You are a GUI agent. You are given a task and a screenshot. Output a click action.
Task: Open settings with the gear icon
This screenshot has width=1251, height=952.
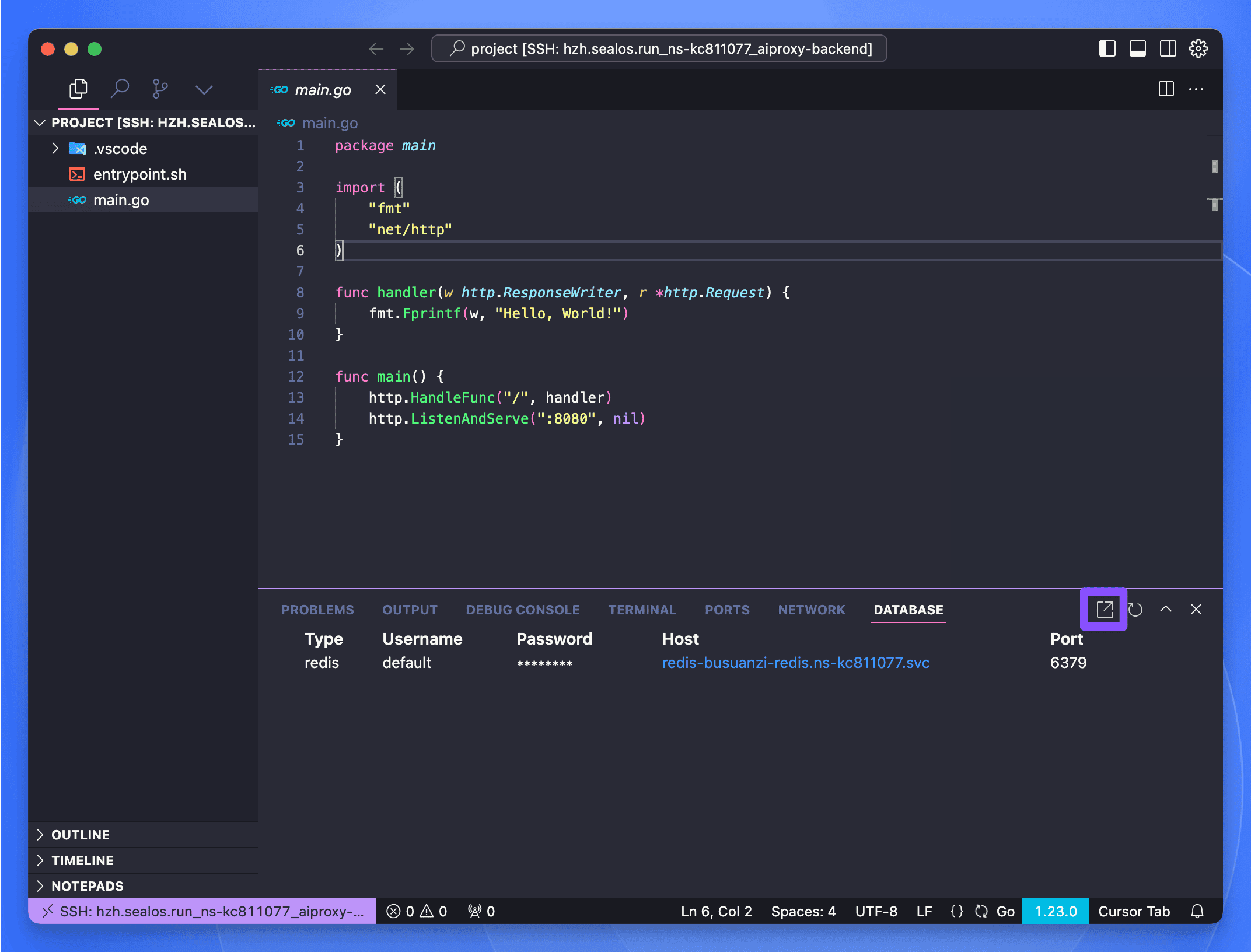(x=1198, y=48)
